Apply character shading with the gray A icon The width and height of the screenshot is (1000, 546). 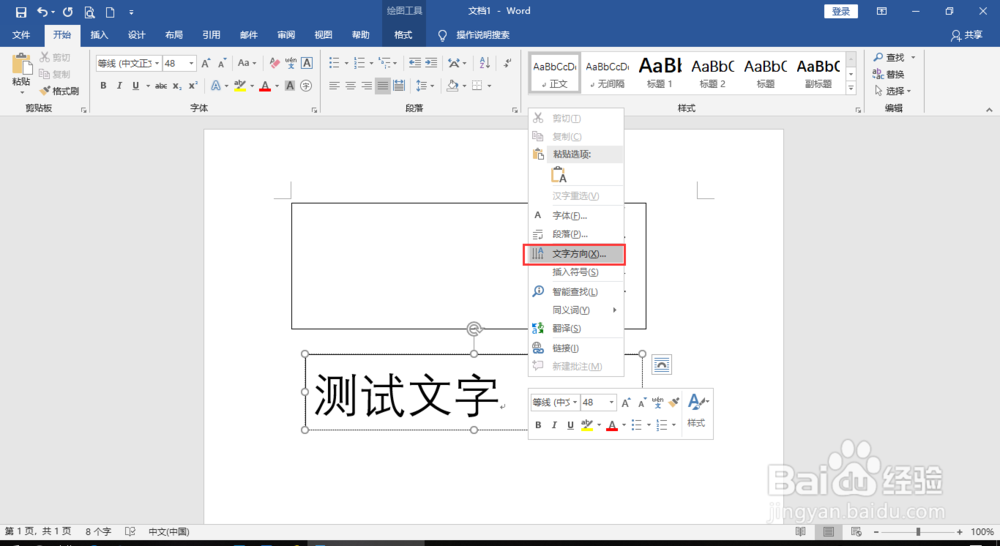[x=290, y=85]
